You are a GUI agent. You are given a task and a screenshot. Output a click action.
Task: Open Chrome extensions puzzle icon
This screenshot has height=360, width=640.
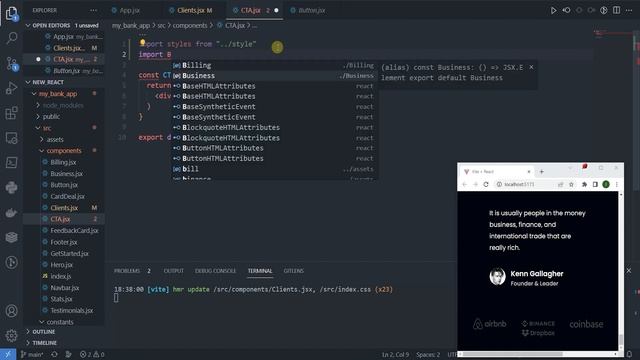pos(584,184)
